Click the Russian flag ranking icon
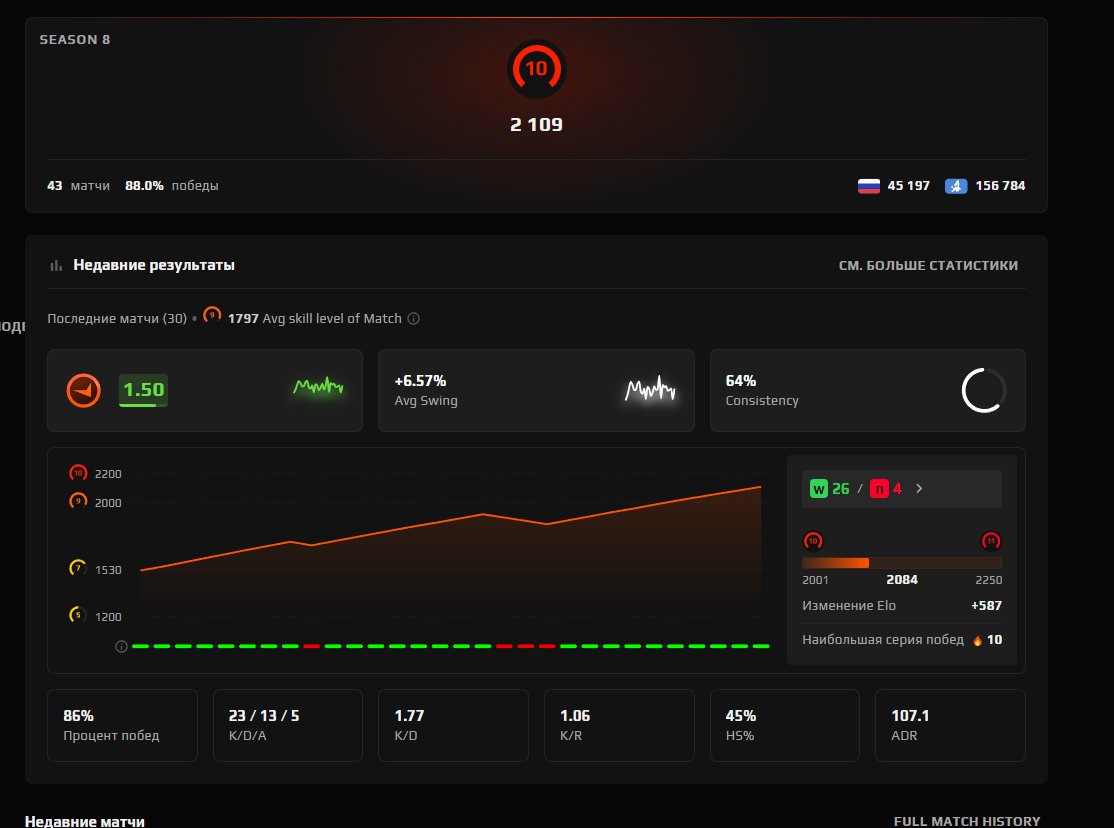Viewport: 1114px width, 828px height. click(868, 186)
